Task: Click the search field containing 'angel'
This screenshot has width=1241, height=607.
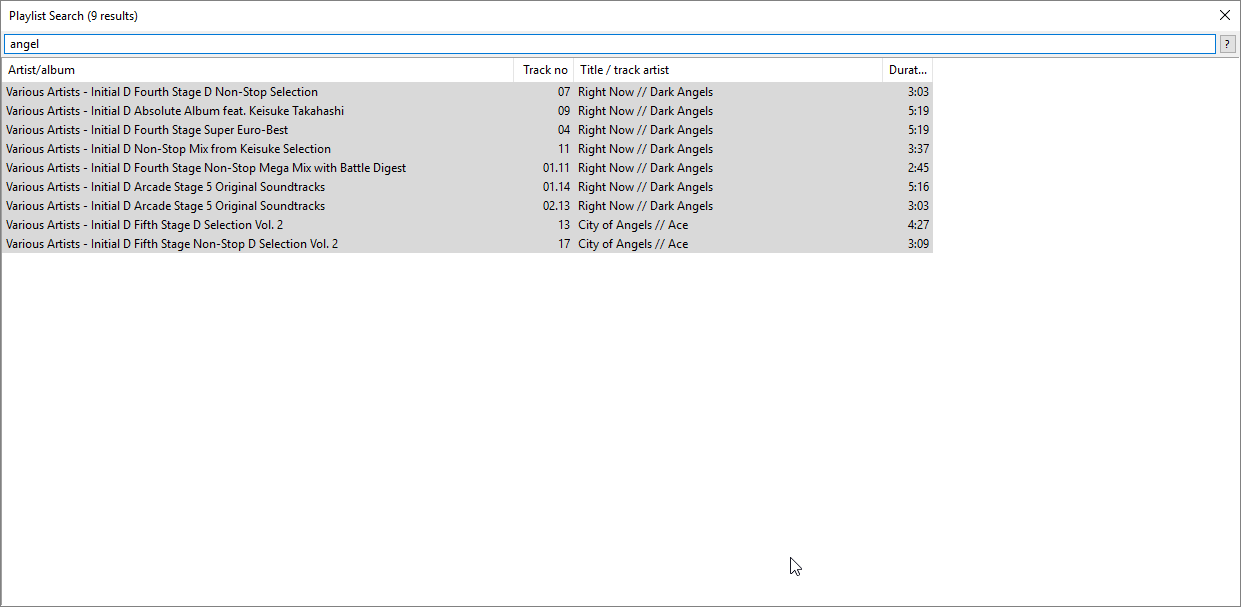Action: [609, 44]
